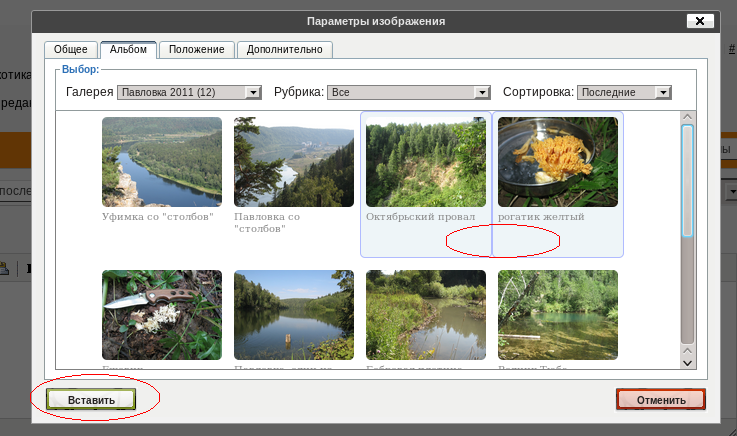
Task: Select the рогатик желтый mushroom photo
Action: [x=558, y=162]
